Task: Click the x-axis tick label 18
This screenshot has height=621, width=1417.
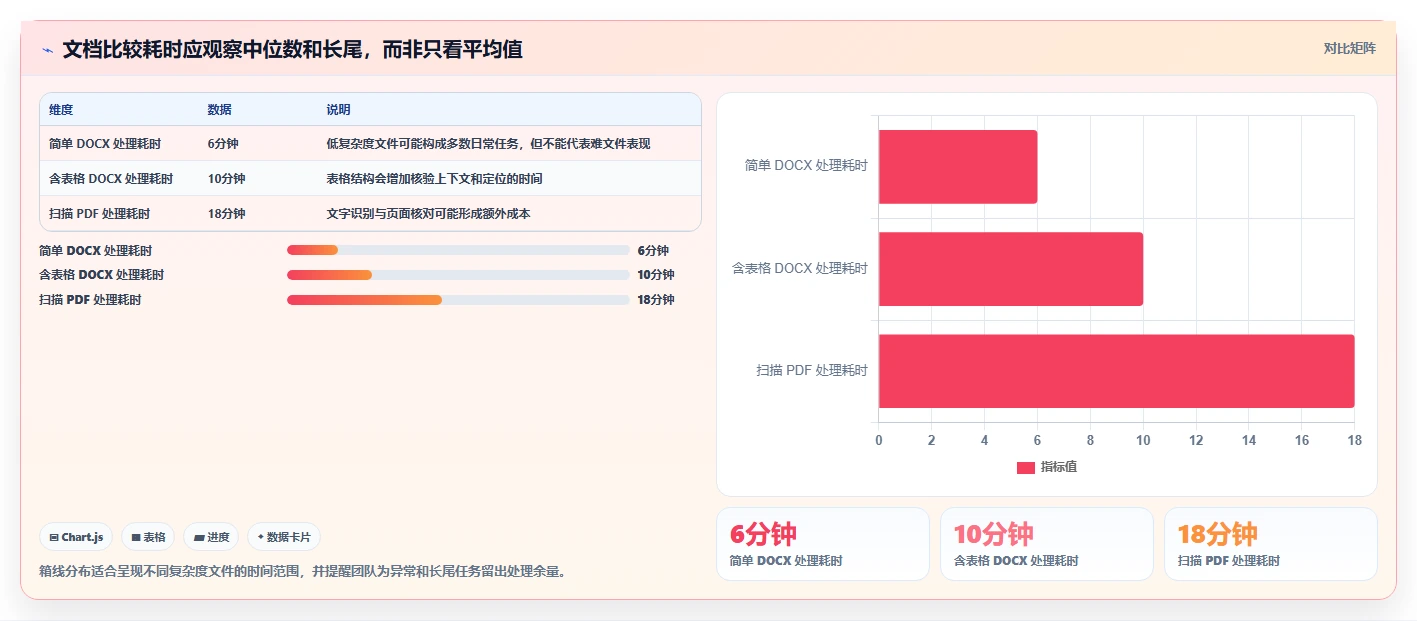Action: pos(1354,440)
